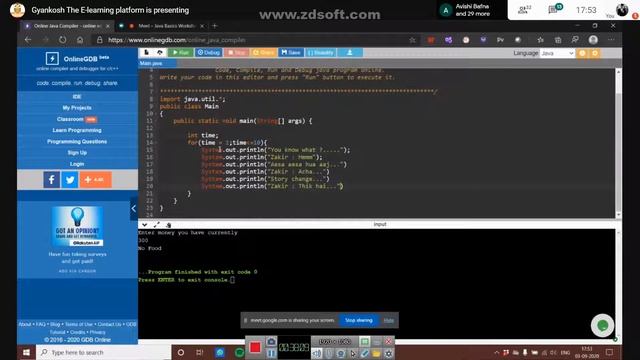The height and width of the screenshot is (360, 640).
Task: Open Programming Questions in the sidebar
Action: [77, 142]
